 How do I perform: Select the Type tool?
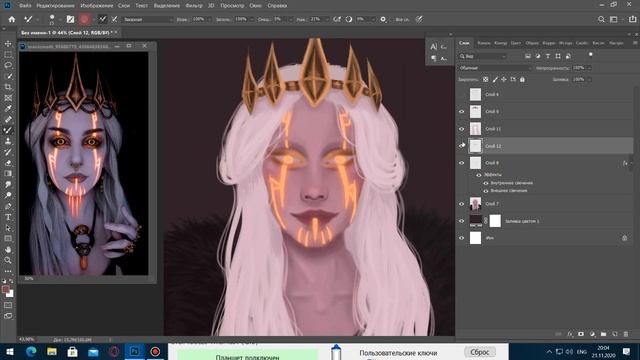click(x=8, y=217)
